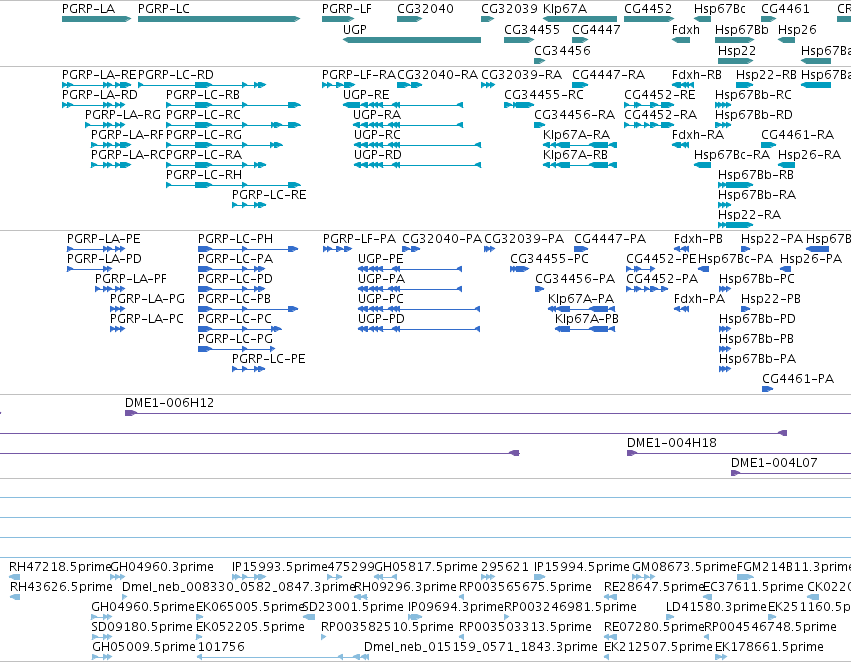The width and height of the screenshot is (851, 662).
Task: Click protein UGP-PE
Action: [410, 269]
